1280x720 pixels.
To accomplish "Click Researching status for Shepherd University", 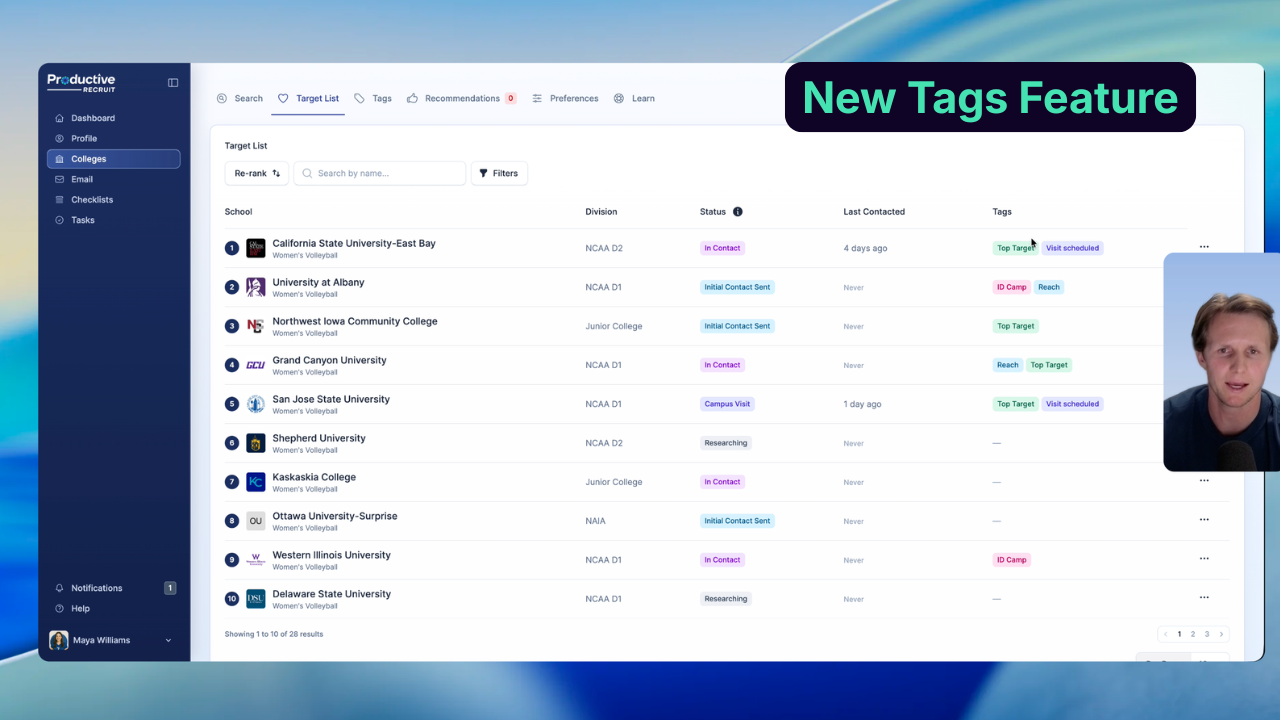I will [x=726, y=443].
